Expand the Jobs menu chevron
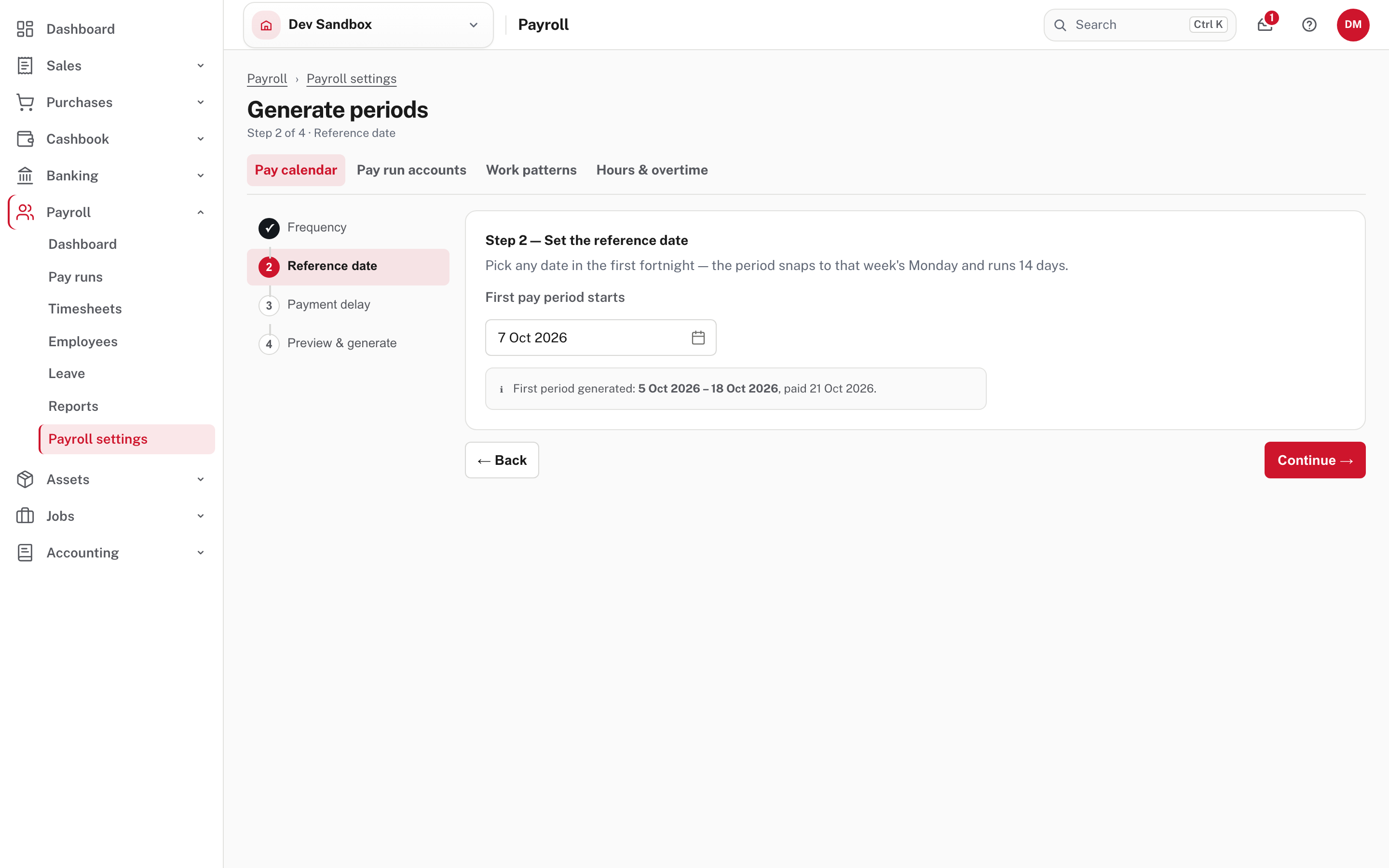The height and width of the screenshot is (868, 1389). (200, 516)
